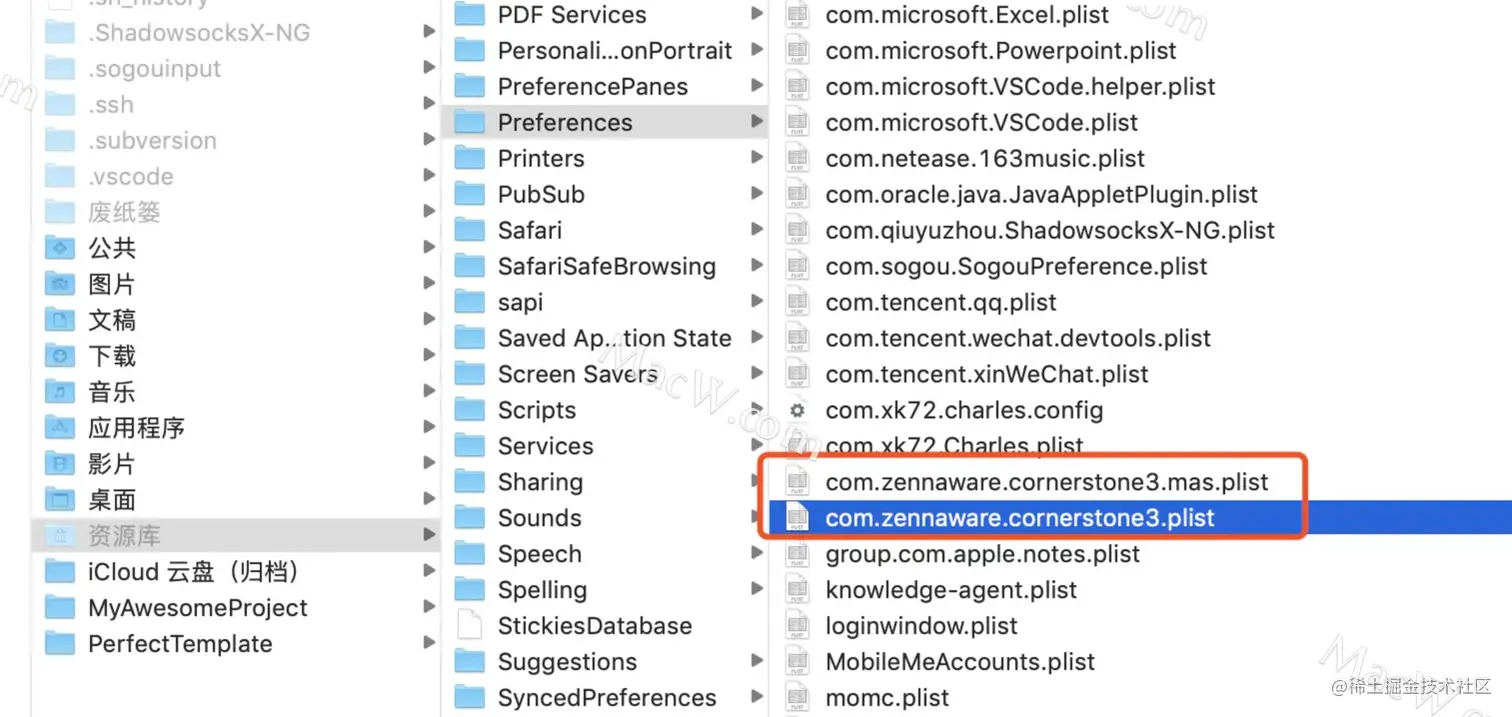Select com.microsoft.VSCode.plist
Image resolution: width=1512 pixels, height=717 pixels.
coord(982,123)
